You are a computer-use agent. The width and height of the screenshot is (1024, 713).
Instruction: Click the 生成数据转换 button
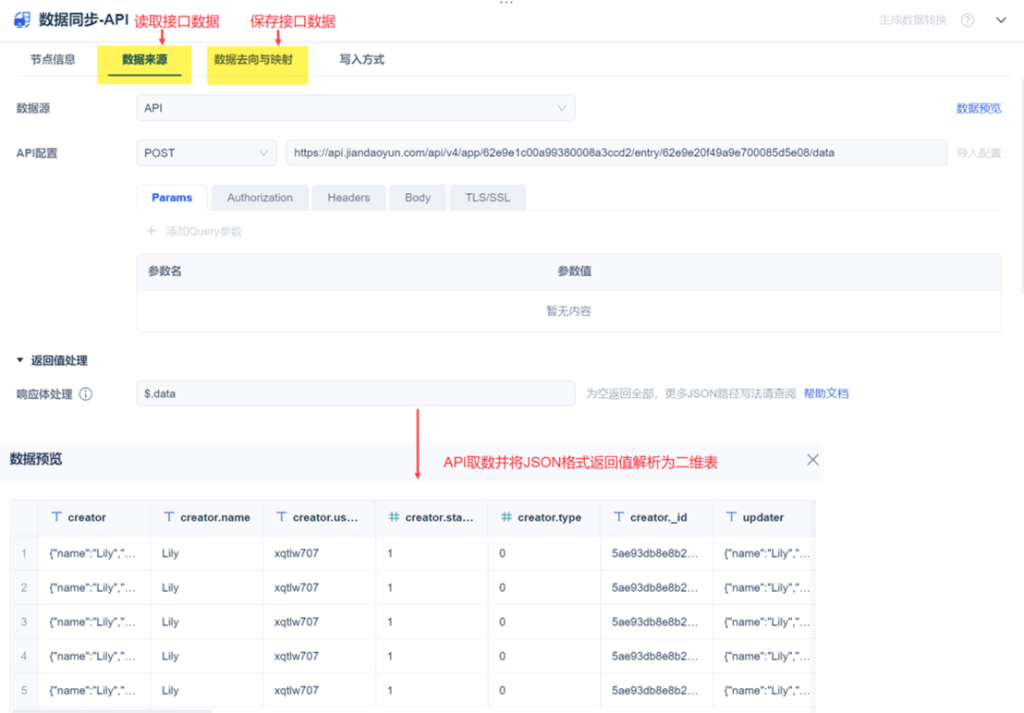[913, 20]
